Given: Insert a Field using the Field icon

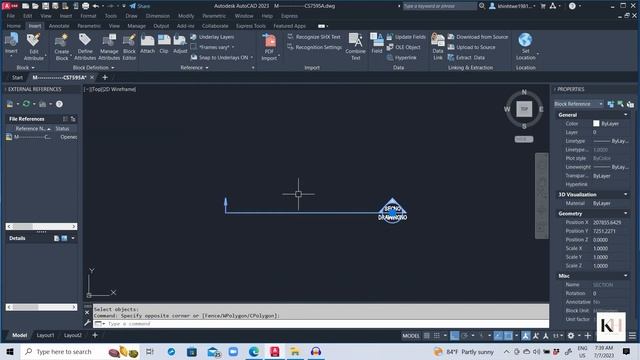Looking at the screenshot, I should coord(376,40).
